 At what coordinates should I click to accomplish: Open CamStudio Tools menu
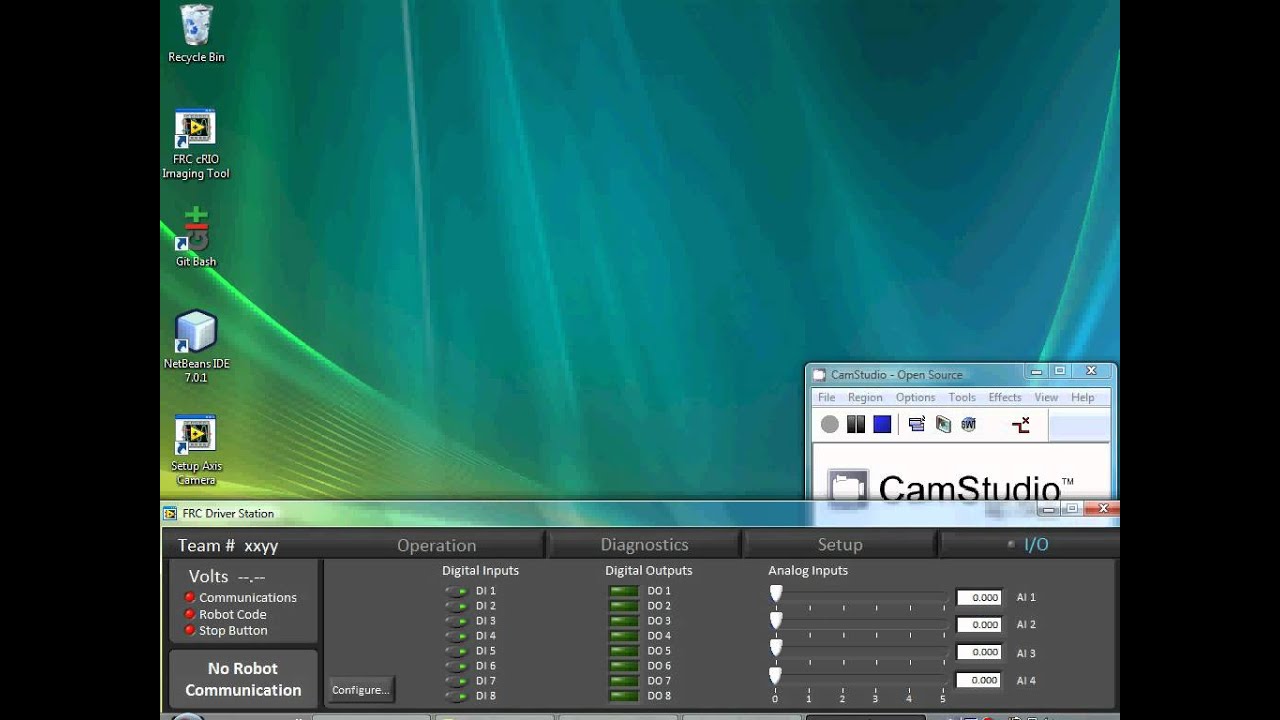tap(962, 397)
